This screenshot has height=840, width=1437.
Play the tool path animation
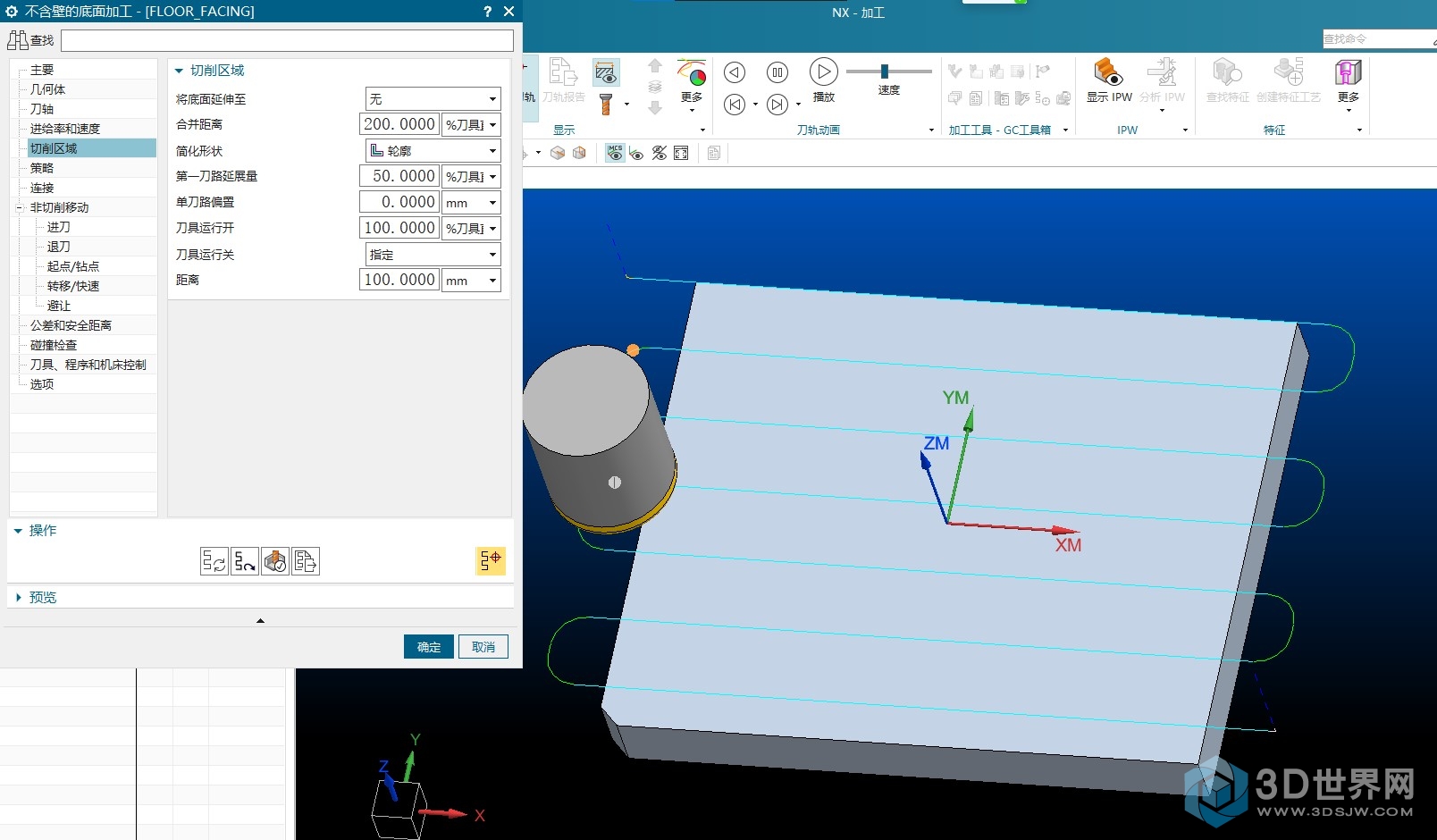pos(823,71)
